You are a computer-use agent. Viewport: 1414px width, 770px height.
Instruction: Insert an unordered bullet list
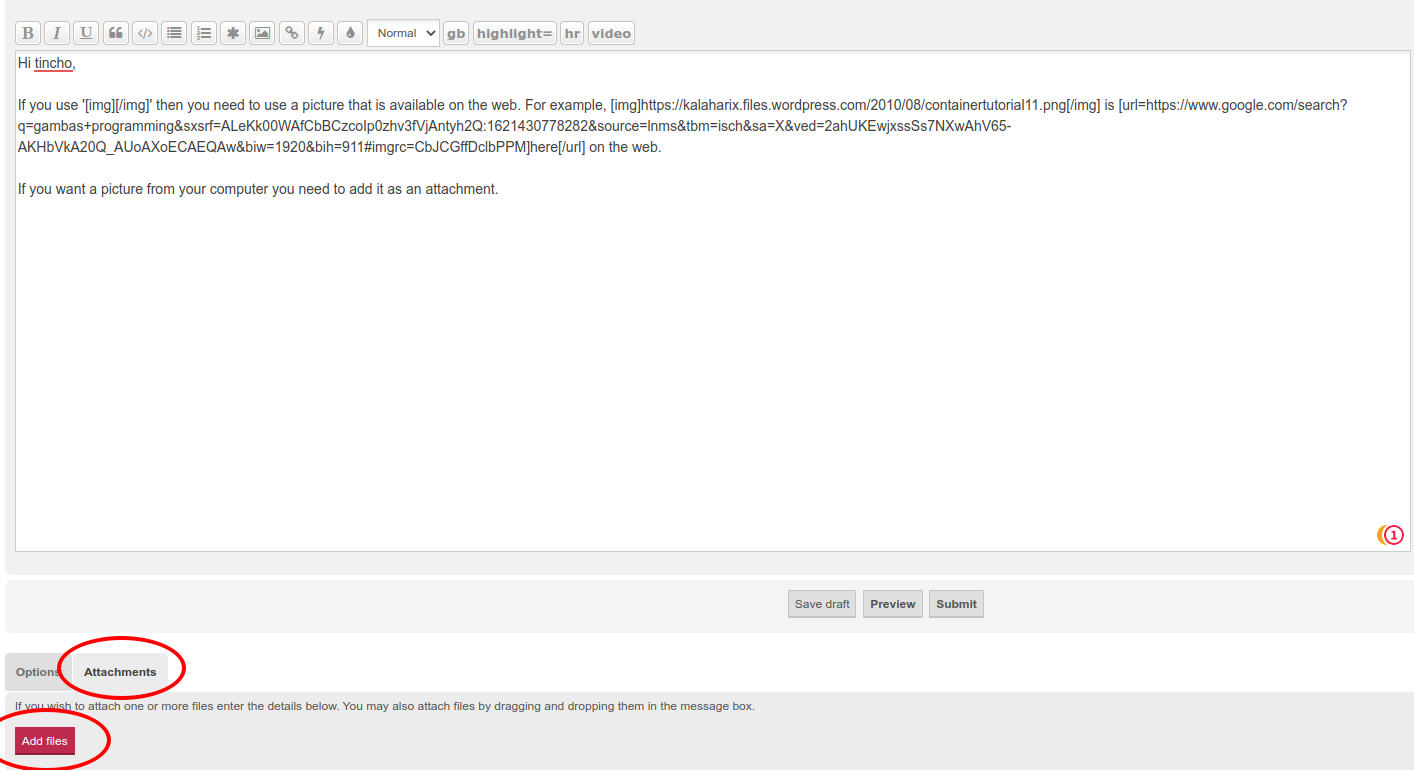[175, 33]
